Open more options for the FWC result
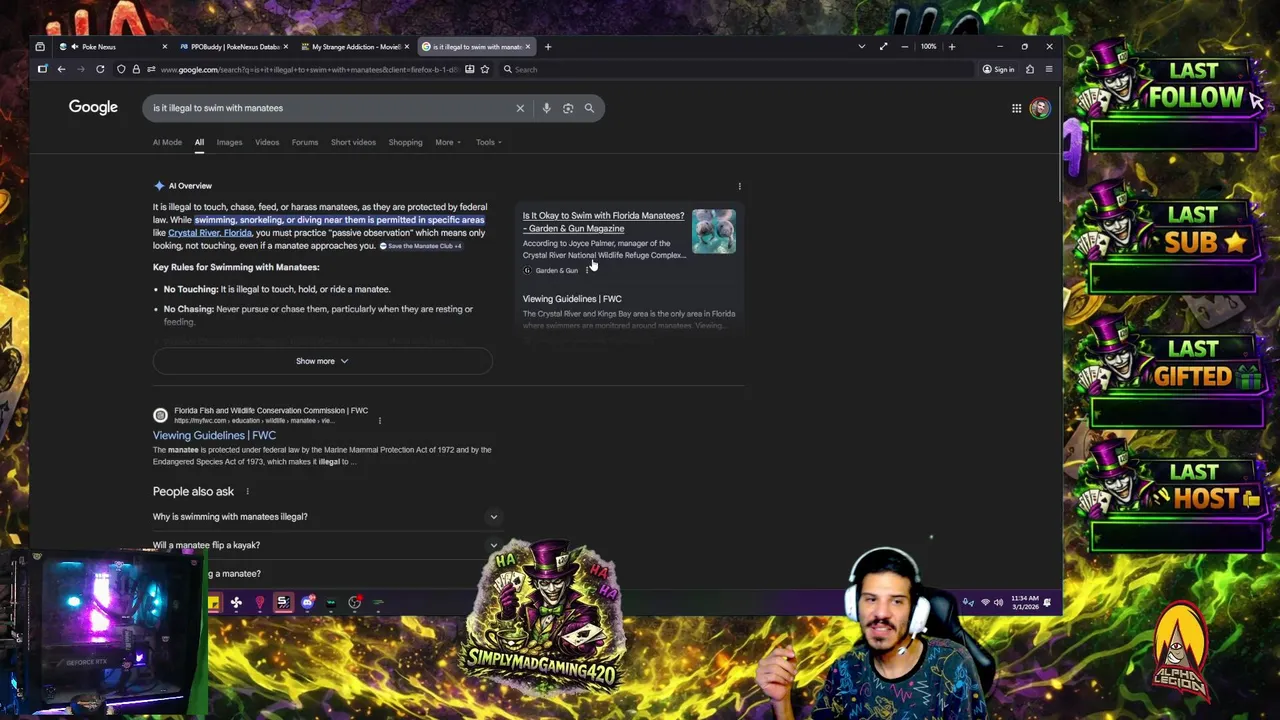 pyautogui.click(x=380, y=420)
